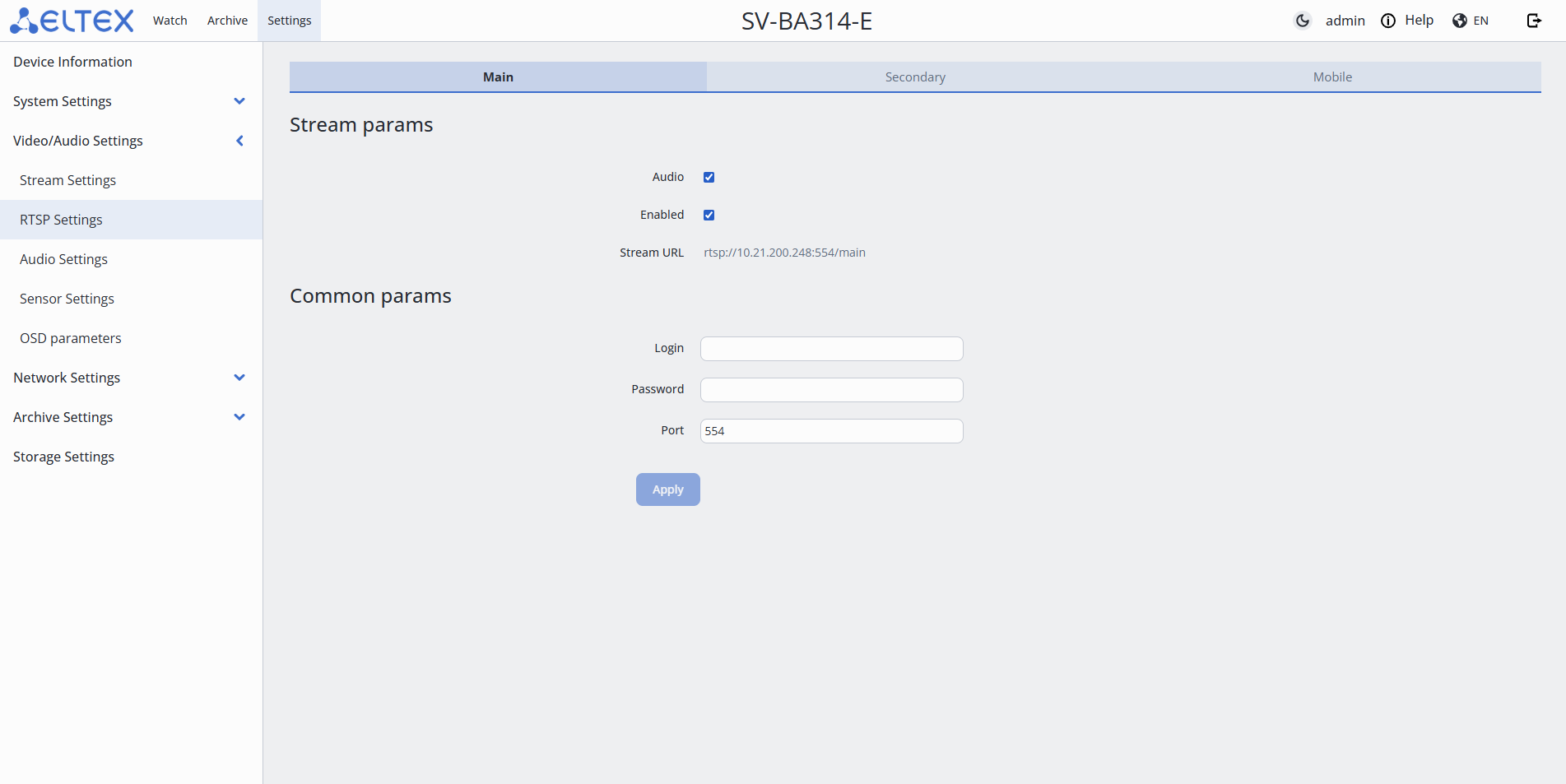Click the Port field showing 554
The height and width of the screenshot is (784, 1566).
(831, 431)
